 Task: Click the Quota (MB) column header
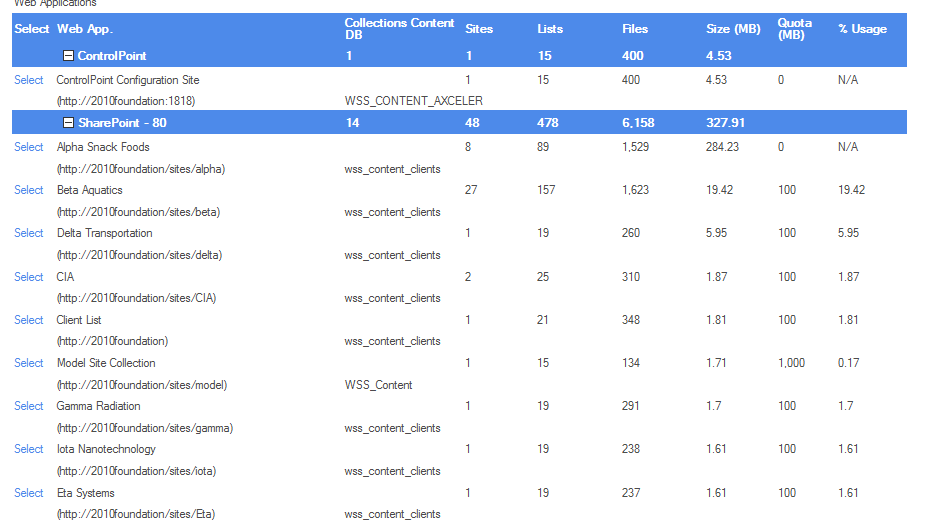[x=795, y=29]
